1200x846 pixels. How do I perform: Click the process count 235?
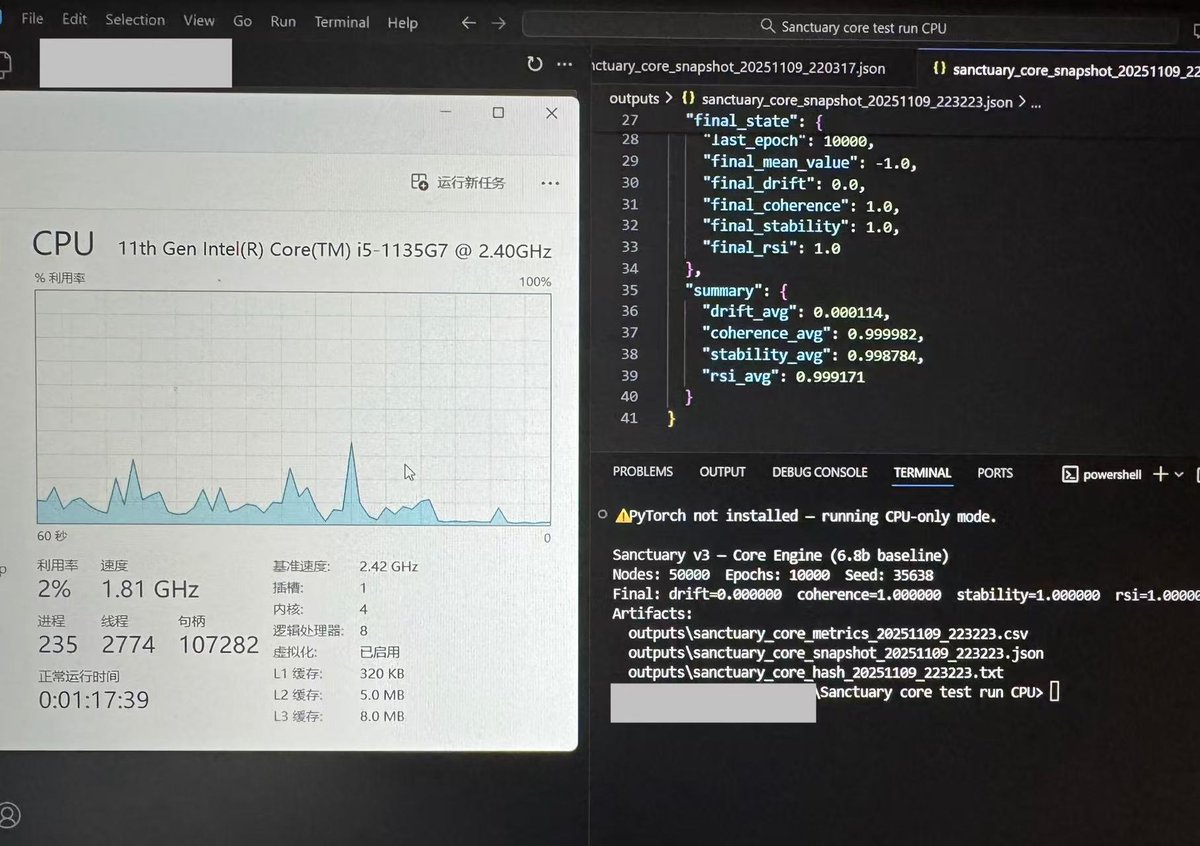58,644
